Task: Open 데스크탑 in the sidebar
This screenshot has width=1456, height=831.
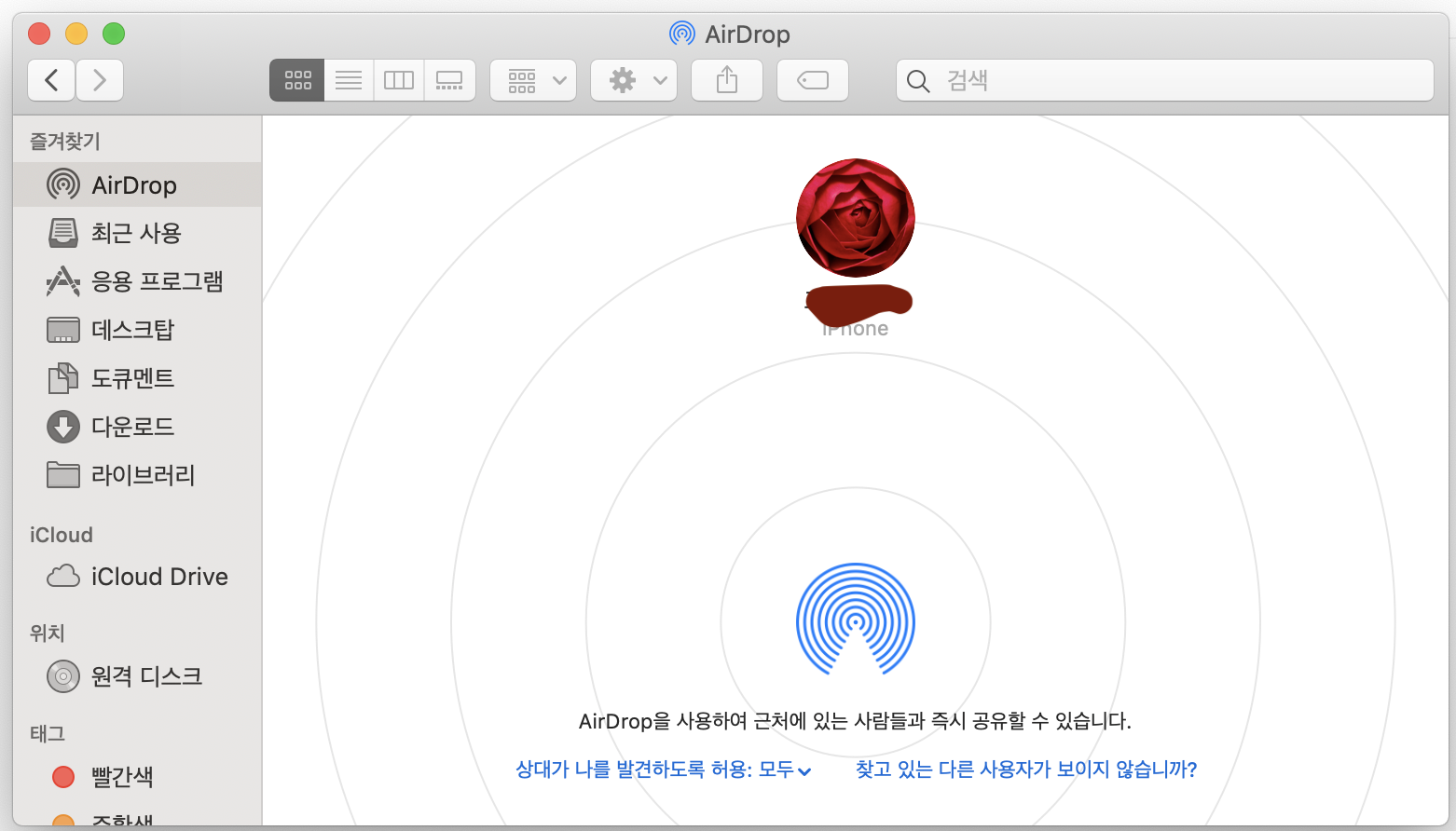Action: pyautogui.click(x=137, y=330)
